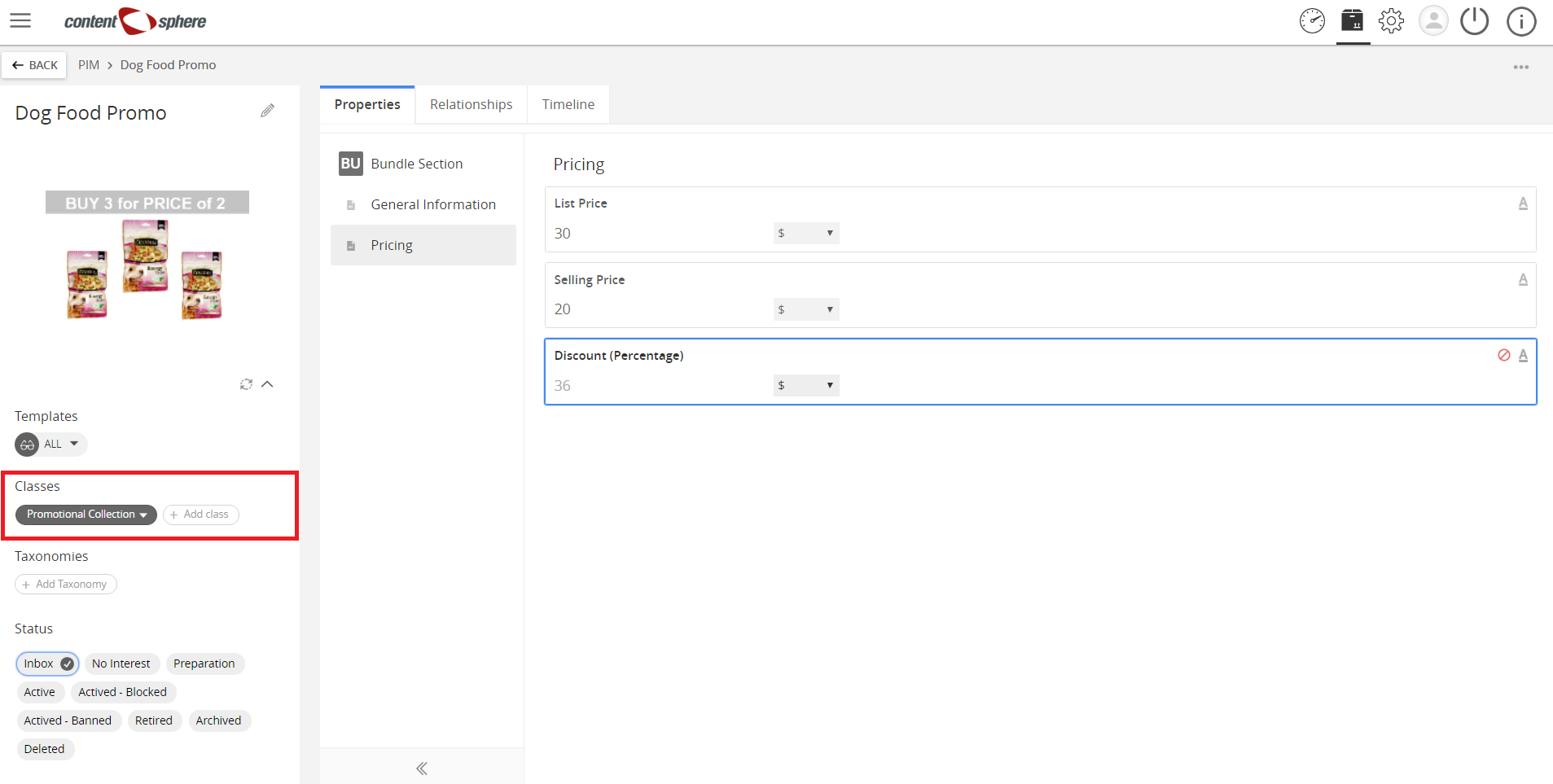Open the three-dot more options menu
Screen dimensions: 1553x784
pyautogui.click(x=1521, y=67)
